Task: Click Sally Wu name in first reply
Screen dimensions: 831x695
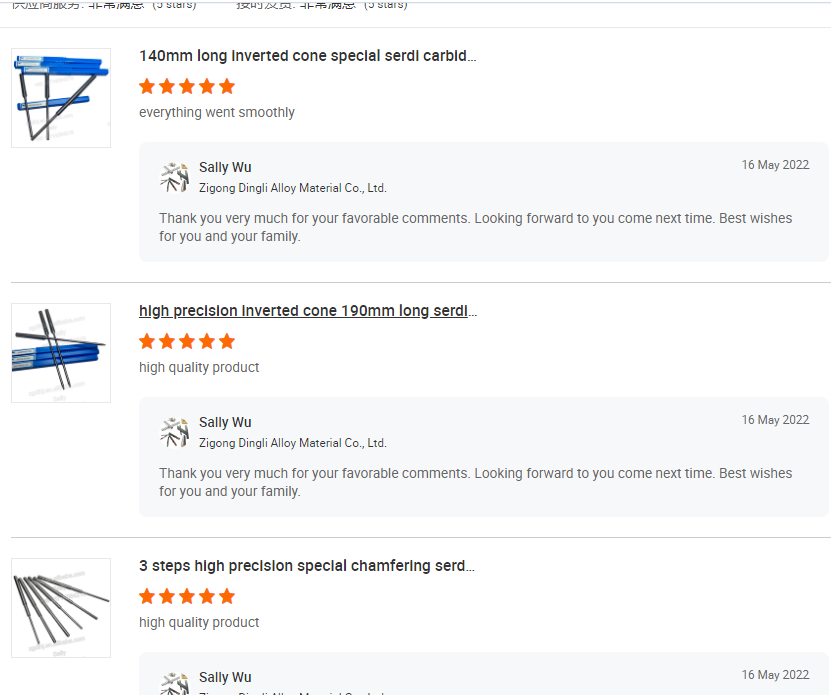Action: [x=225, y=167]
